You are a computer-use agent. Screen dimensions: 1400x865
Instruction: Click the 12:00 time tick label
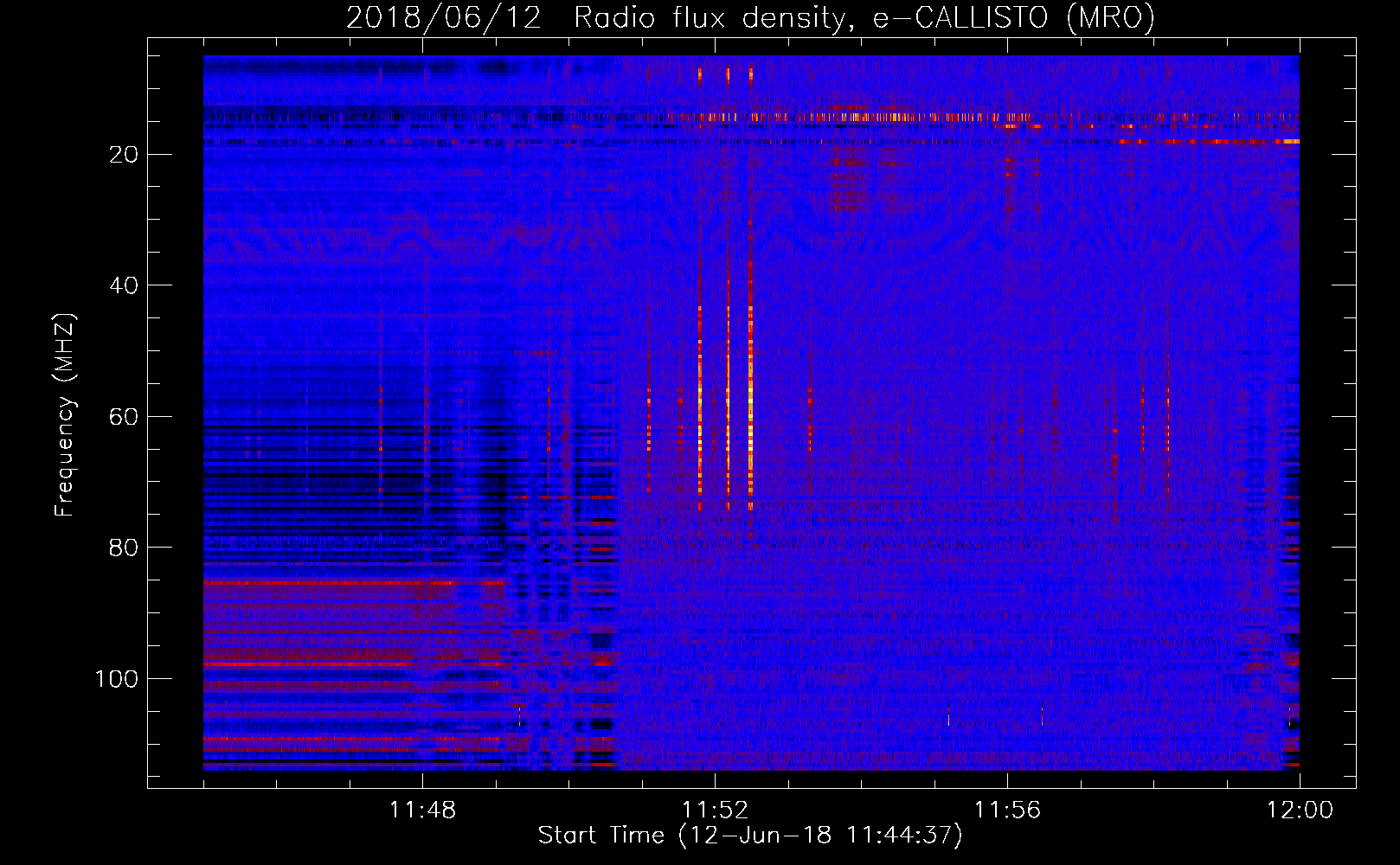pos(1300,811)
